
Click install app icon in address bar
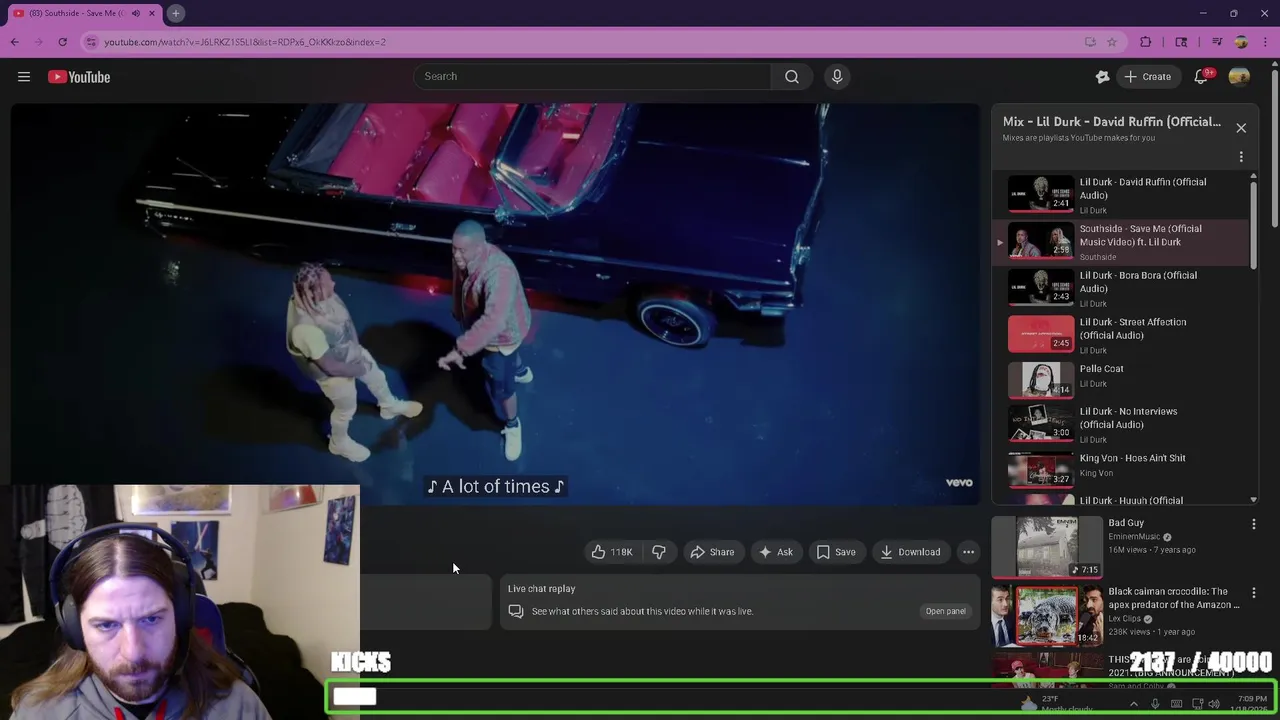1090,42
